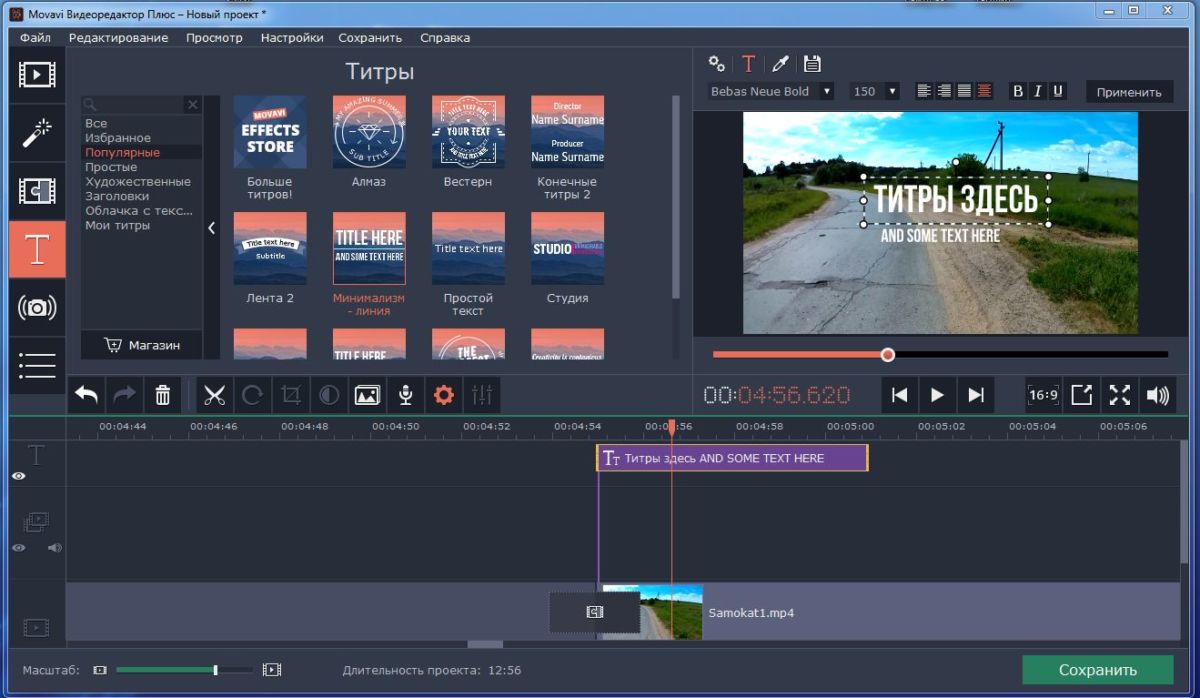Viewport: 1200px width, 698px height.
Task: Toggle bold text formatting
Action: 1018,91
